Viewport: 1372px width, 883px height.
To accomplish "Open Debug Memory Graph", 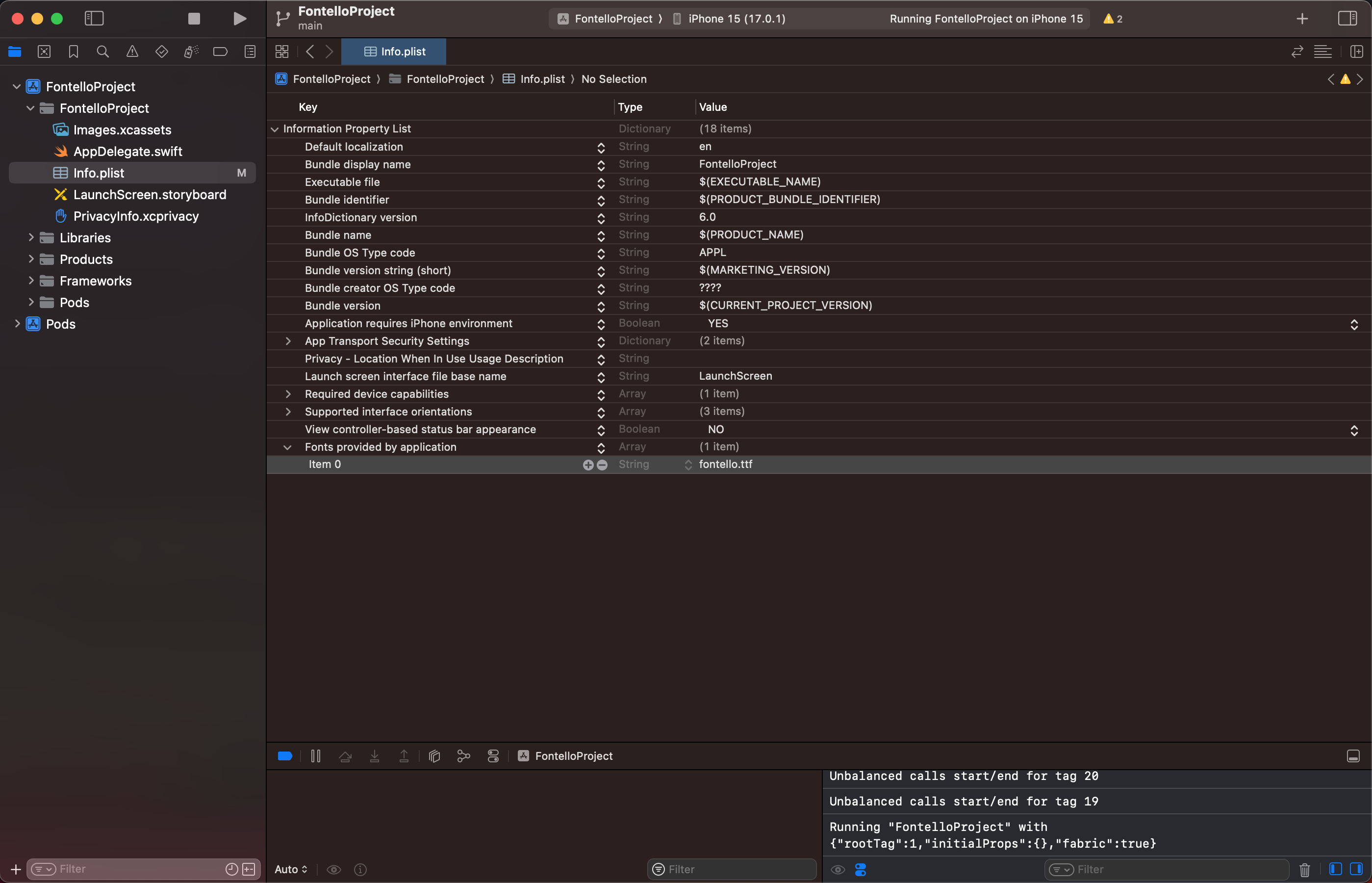I will click(x=464, y=756).
